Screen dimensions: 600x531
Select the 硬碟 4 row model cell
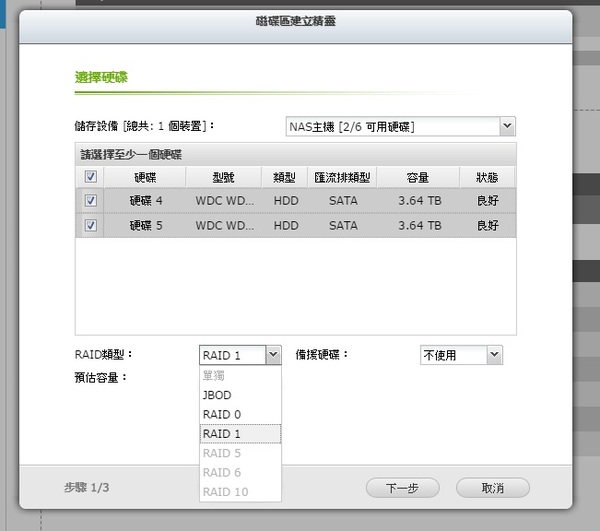coord(224,201)
